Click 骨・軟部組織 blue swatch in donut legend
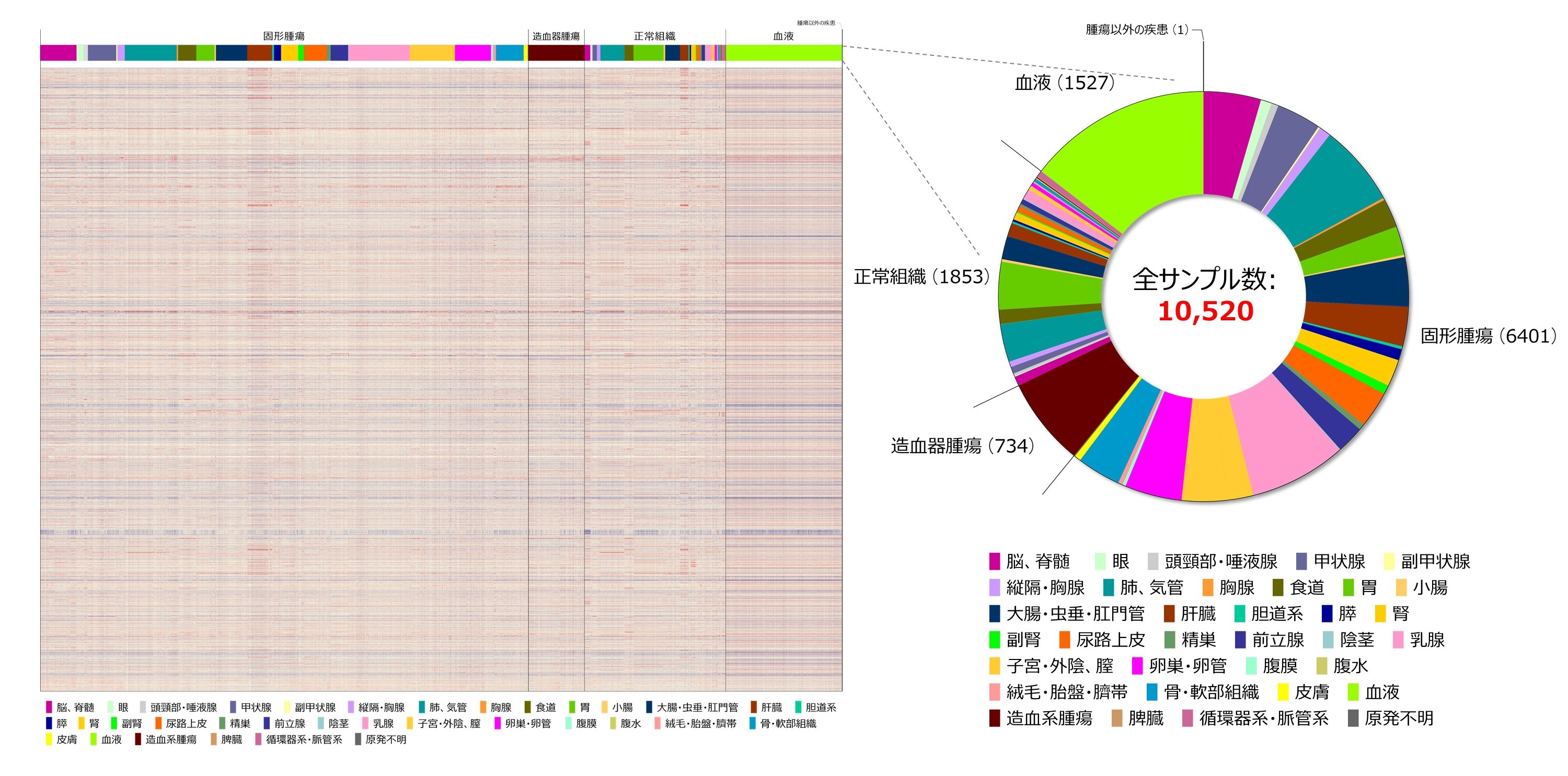1568x776 pixels. pyautogui.click(x=1151, y=692)
